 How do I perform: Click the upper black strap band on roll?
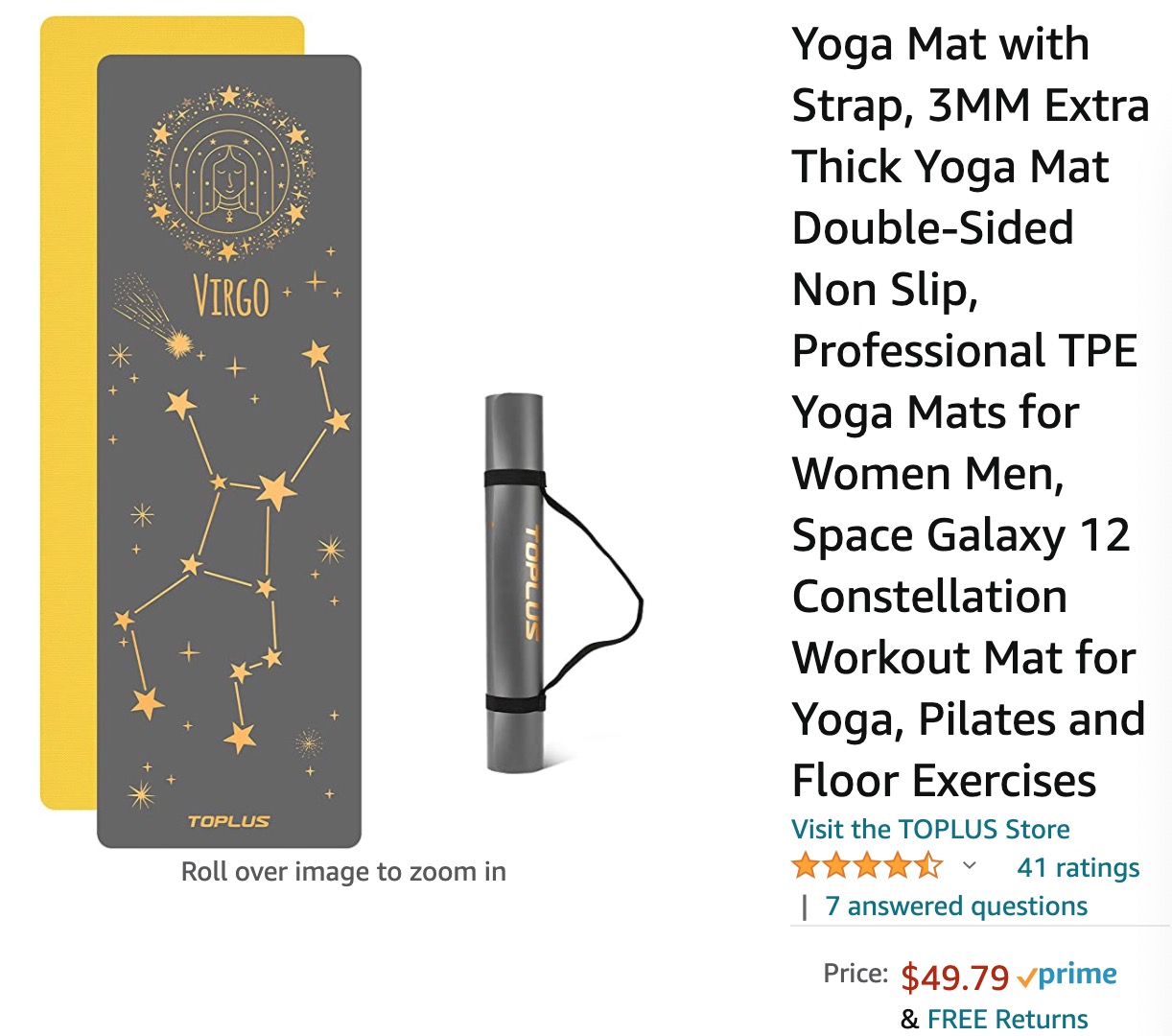coord(514,480)
